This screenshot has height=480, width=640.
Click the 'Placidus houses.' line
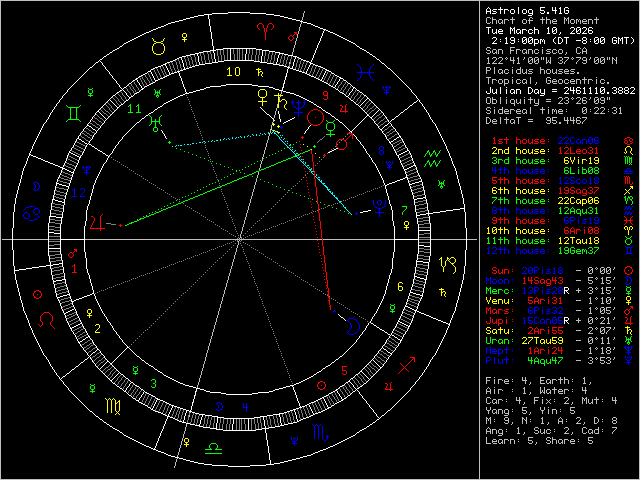click(533, 71)
